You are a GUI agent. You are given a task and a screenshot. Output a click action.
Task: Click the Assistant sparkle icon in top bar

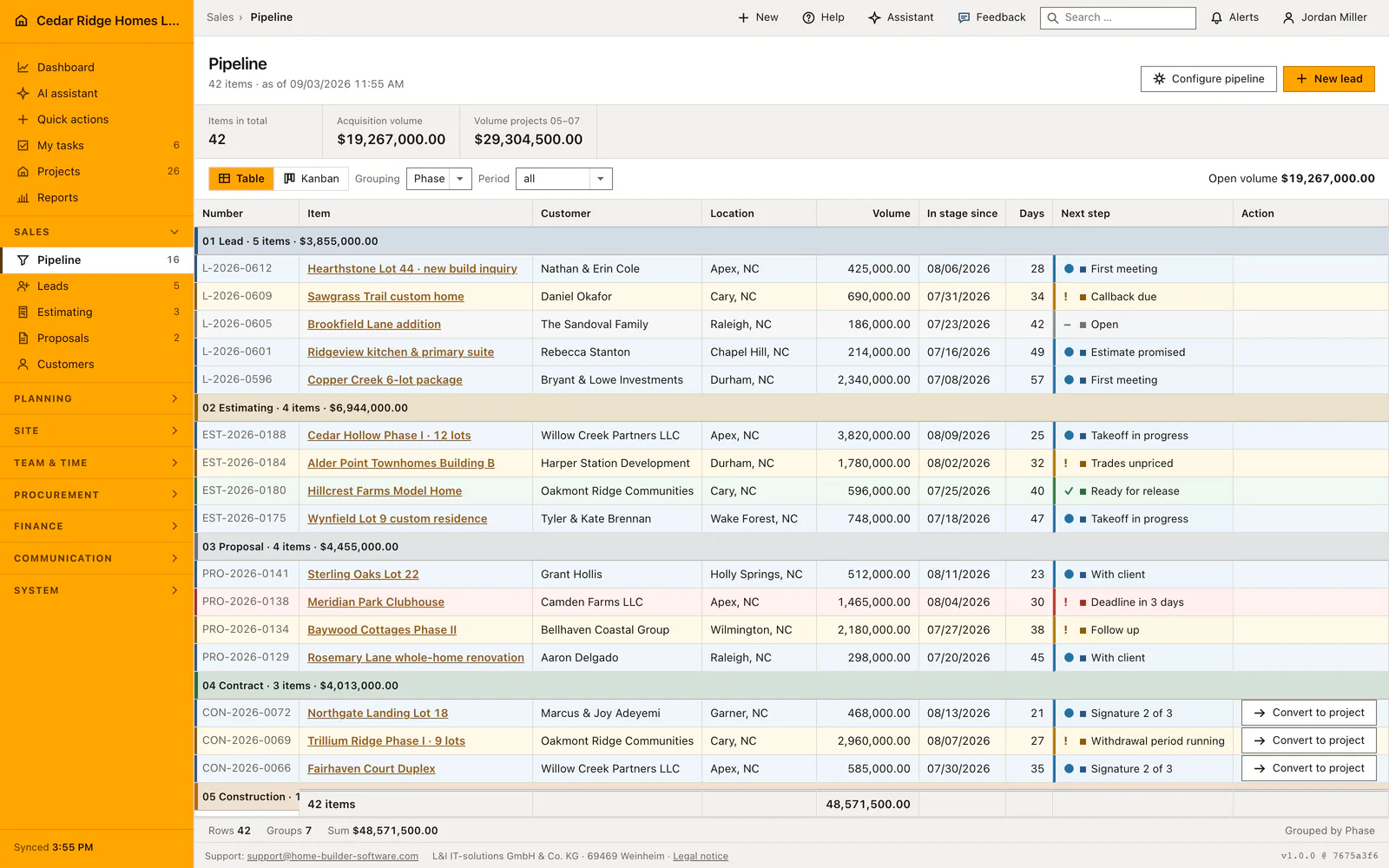coord(874,17)
